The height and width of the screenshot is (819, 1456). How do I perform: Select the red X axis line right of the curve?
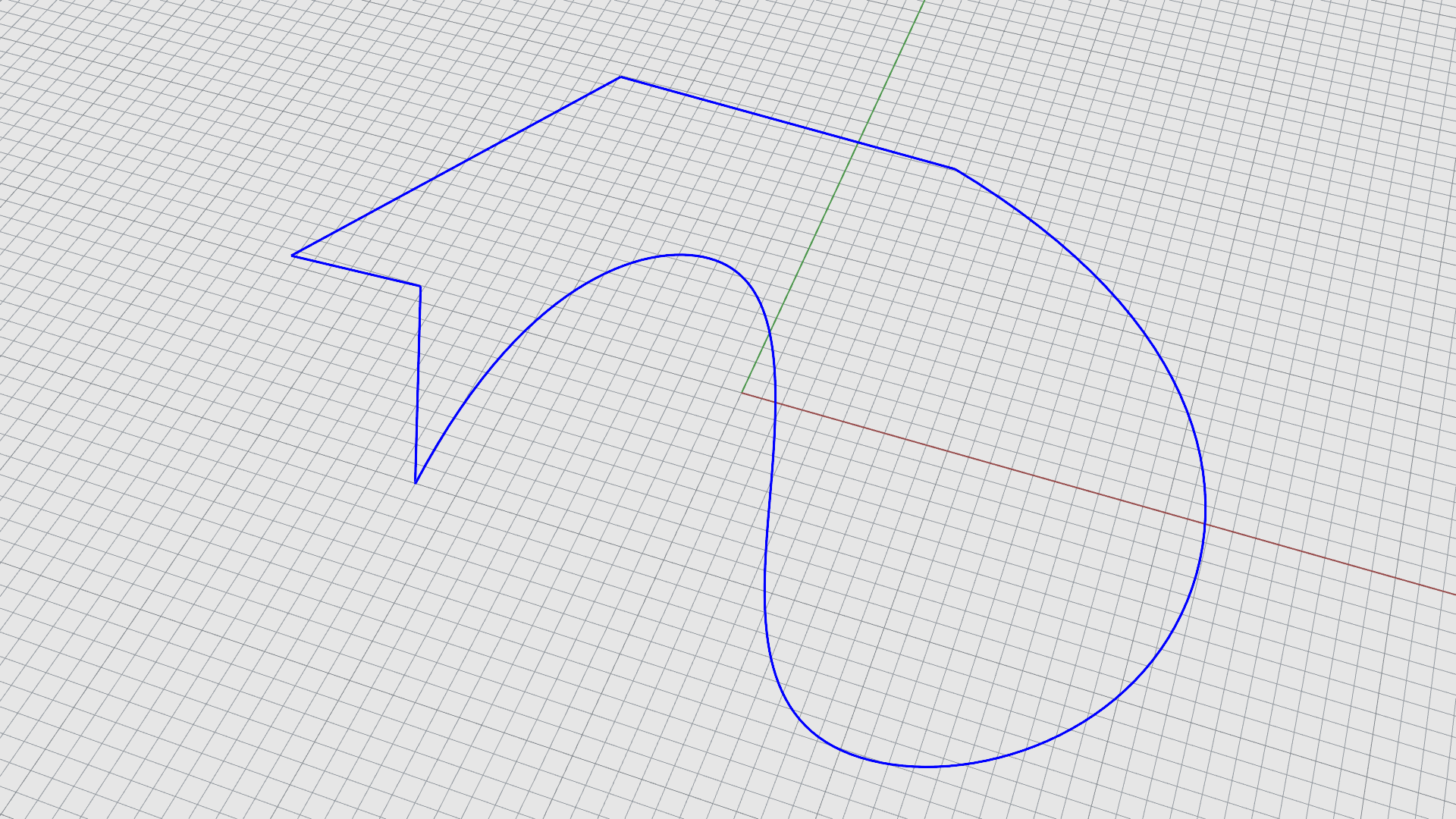click(1335, 560)
